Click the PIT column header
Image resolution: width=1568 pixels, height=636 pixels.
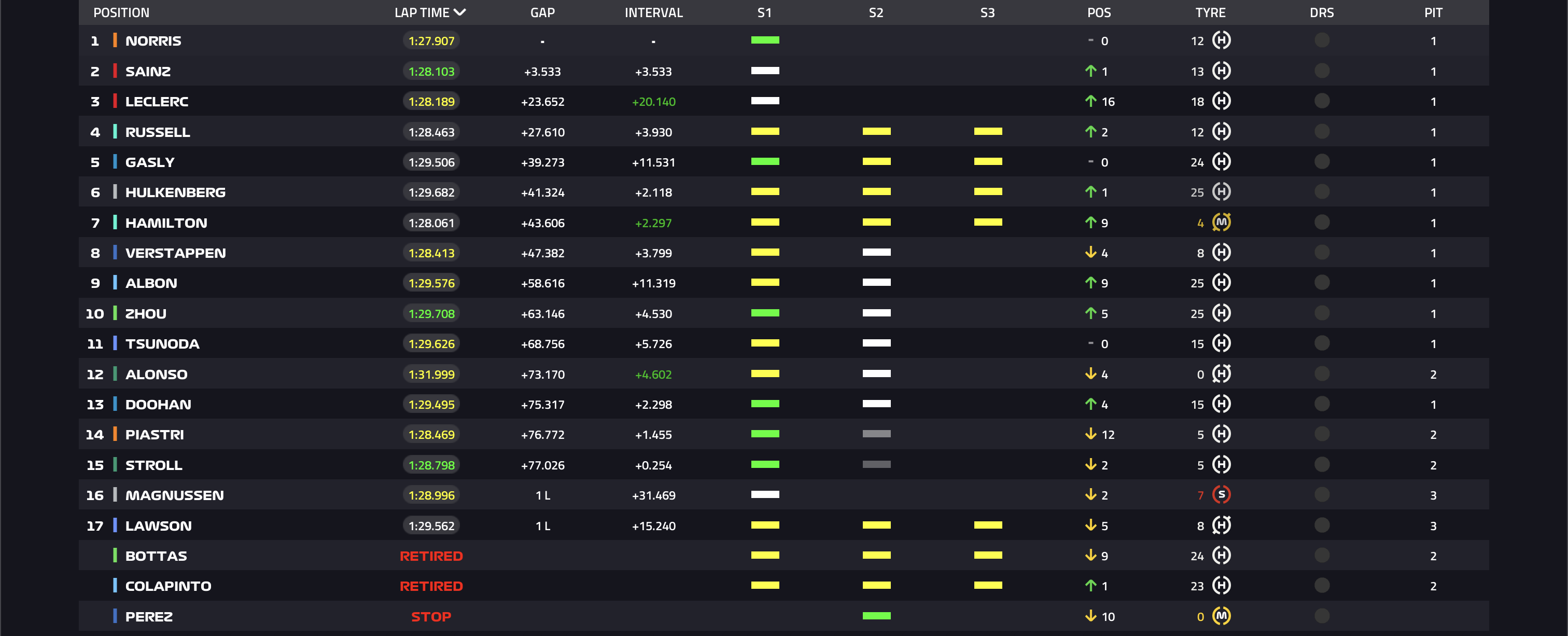(1433, 12)
